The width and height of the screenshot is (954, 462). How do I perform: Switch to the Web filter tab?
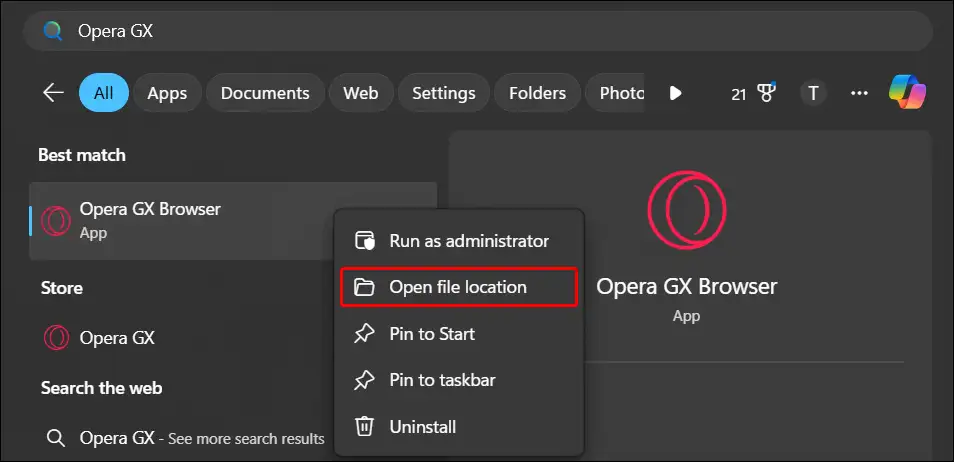point(360,93)
